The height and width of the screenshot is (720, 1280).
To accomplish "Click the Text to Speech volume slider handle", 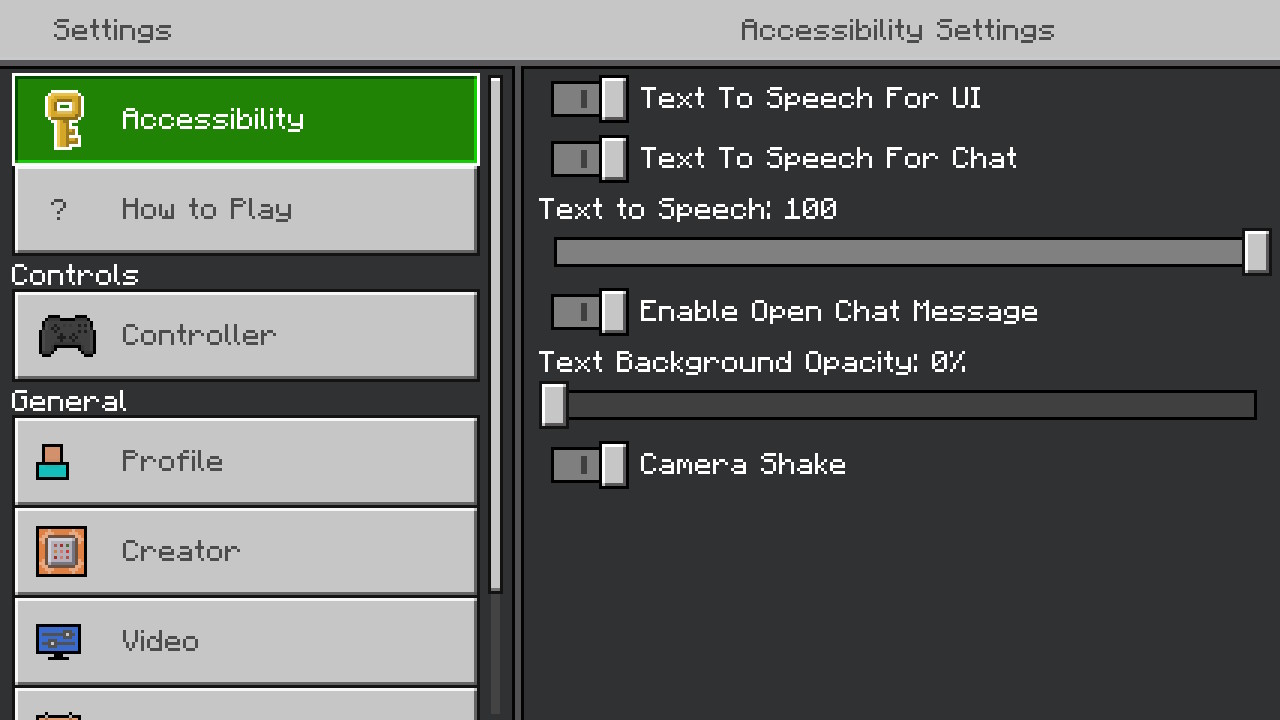I will pos(1256,252).
